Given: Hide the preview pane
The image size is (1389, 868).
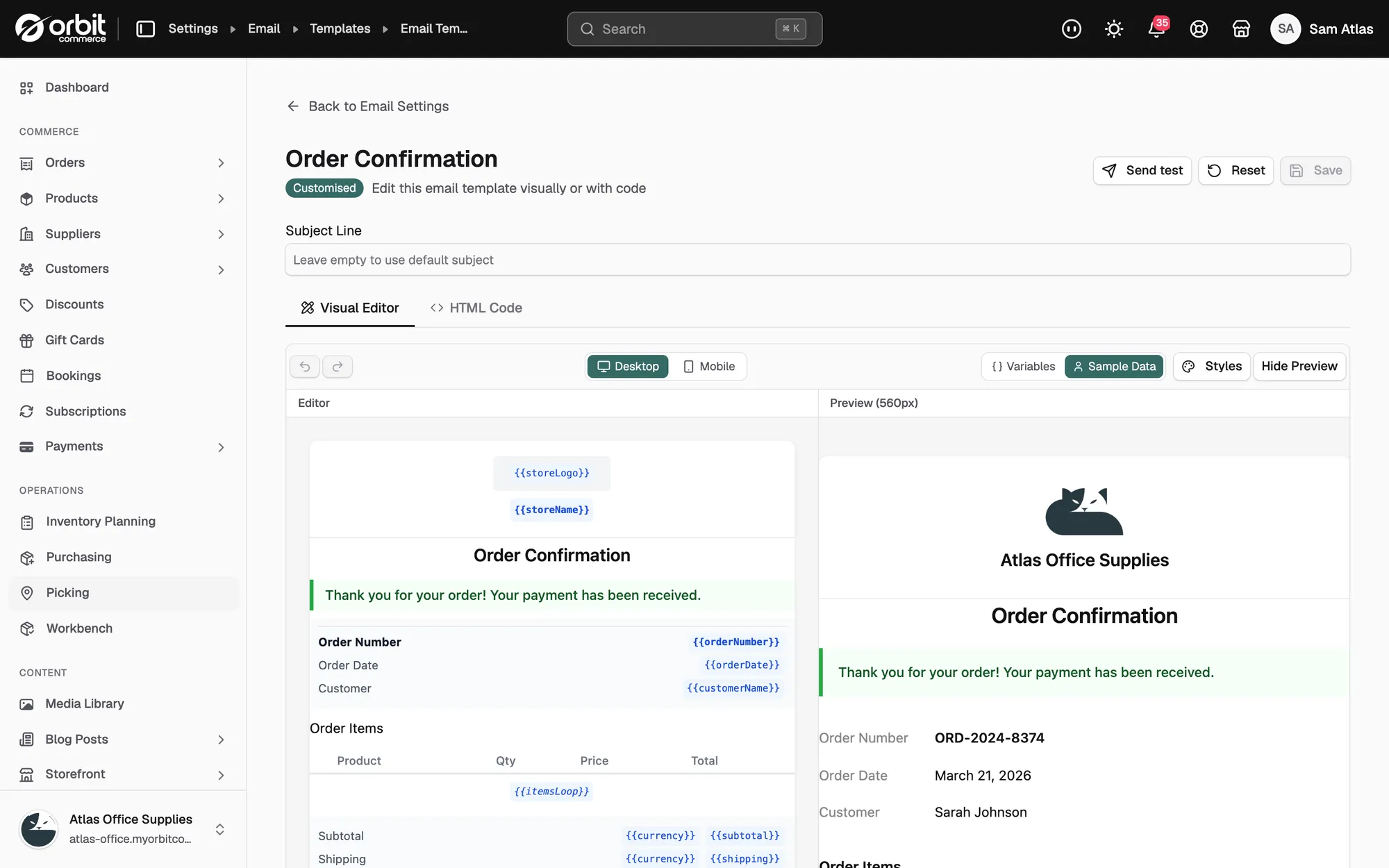Looking at the screenshot, I should pyautogui.click(x=1299, y=366).
